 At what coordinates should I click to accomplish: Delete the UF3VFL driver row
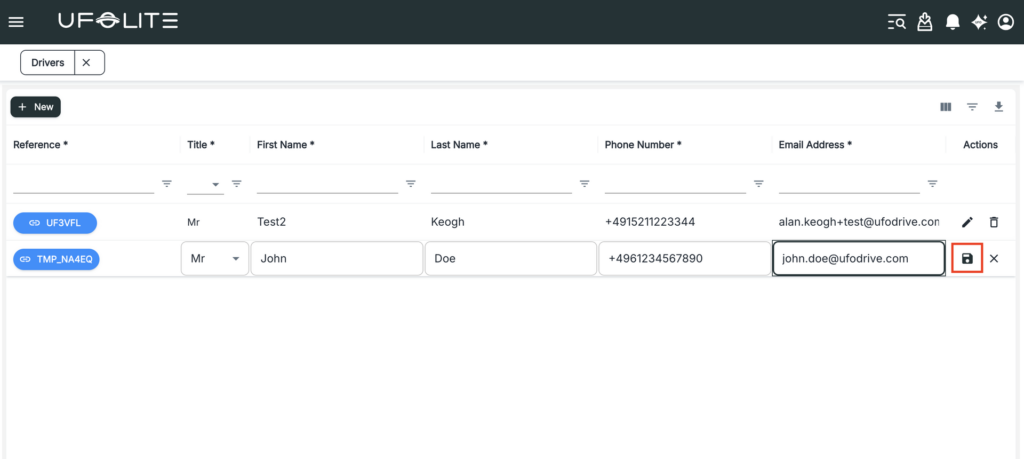click(x=993, y=222)
